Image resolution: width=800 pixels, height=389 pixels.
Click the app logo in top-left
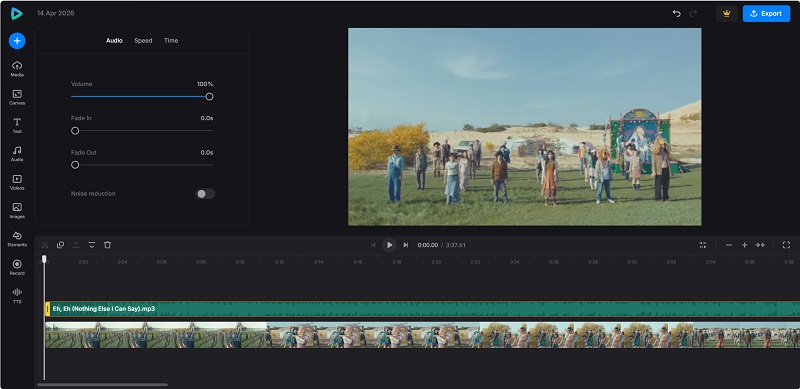[17, 14]
